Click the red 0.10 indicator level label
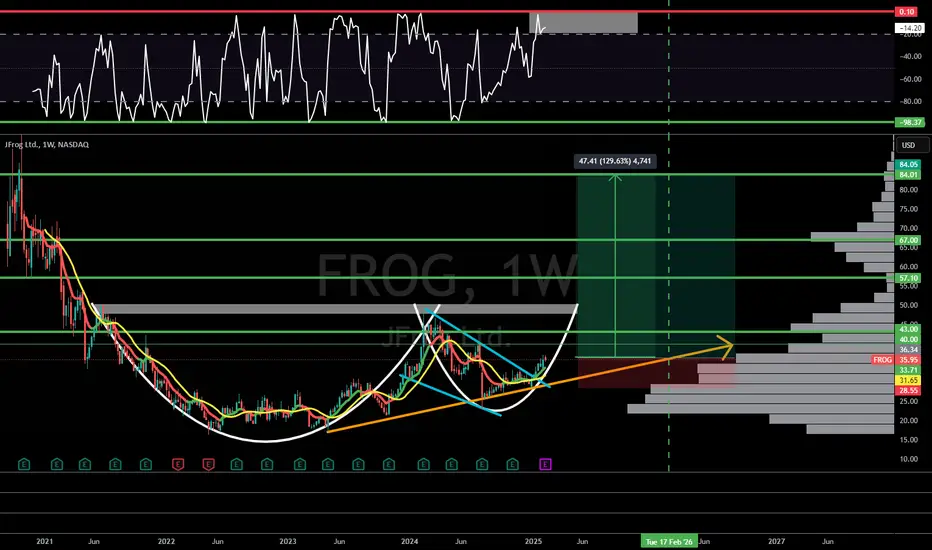932x550 pixels. coord(908,12)
